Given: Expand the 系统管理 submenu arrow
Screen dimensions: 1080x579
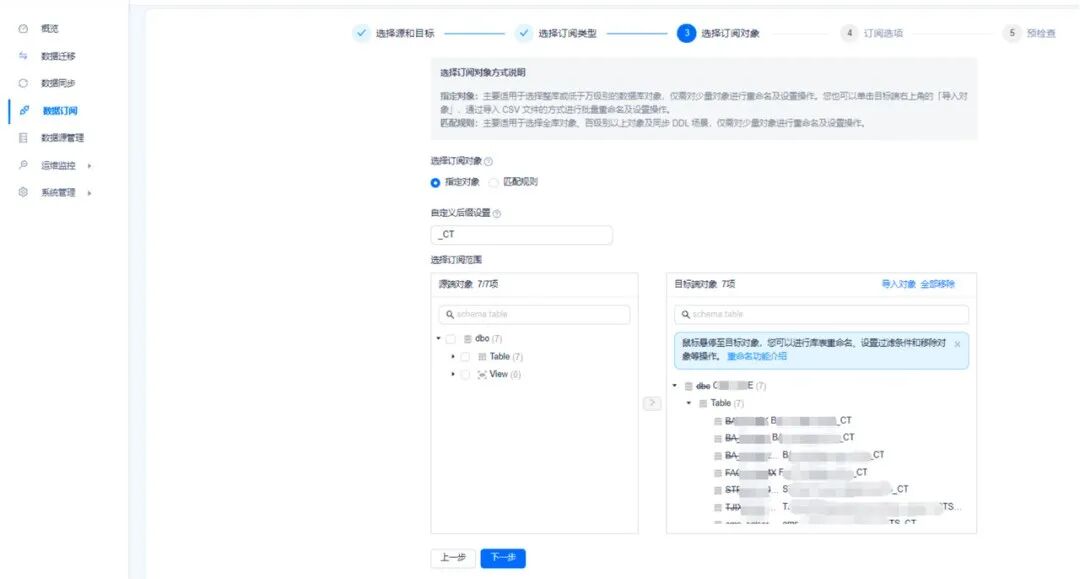Looking at the screenshot, I should coord(90,193).
